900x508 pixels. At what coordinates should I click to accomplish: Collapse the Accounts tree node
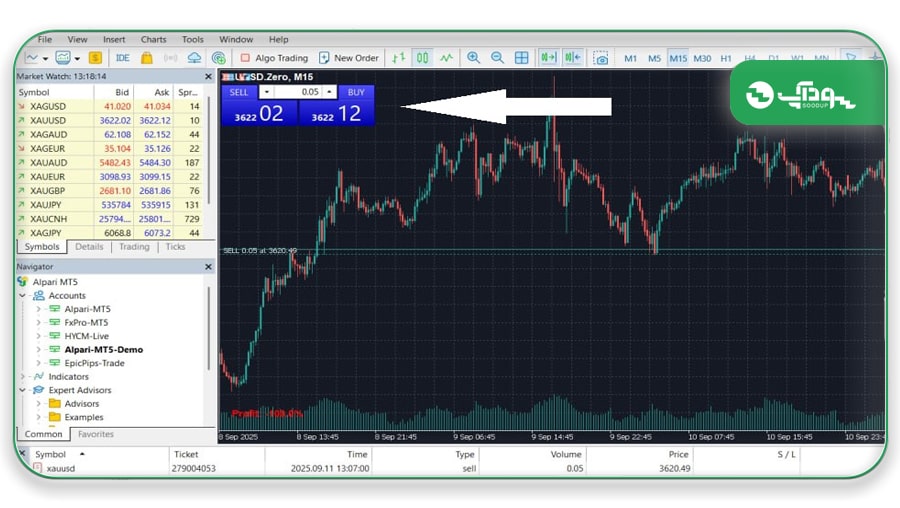pos(22,296)
